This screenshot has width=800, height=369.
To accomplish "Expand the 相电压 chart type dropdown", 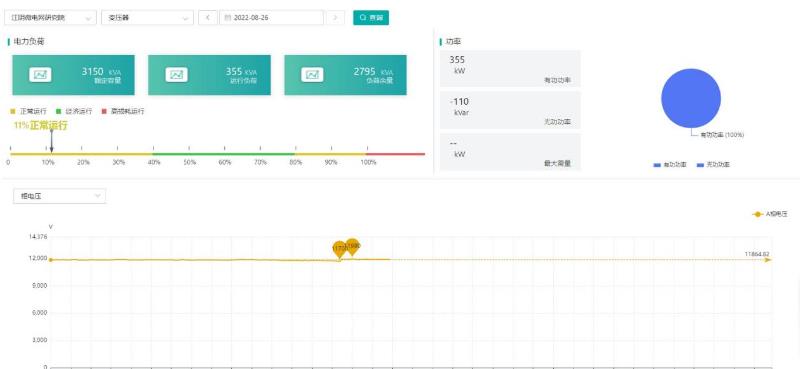I will click(59, 196).
